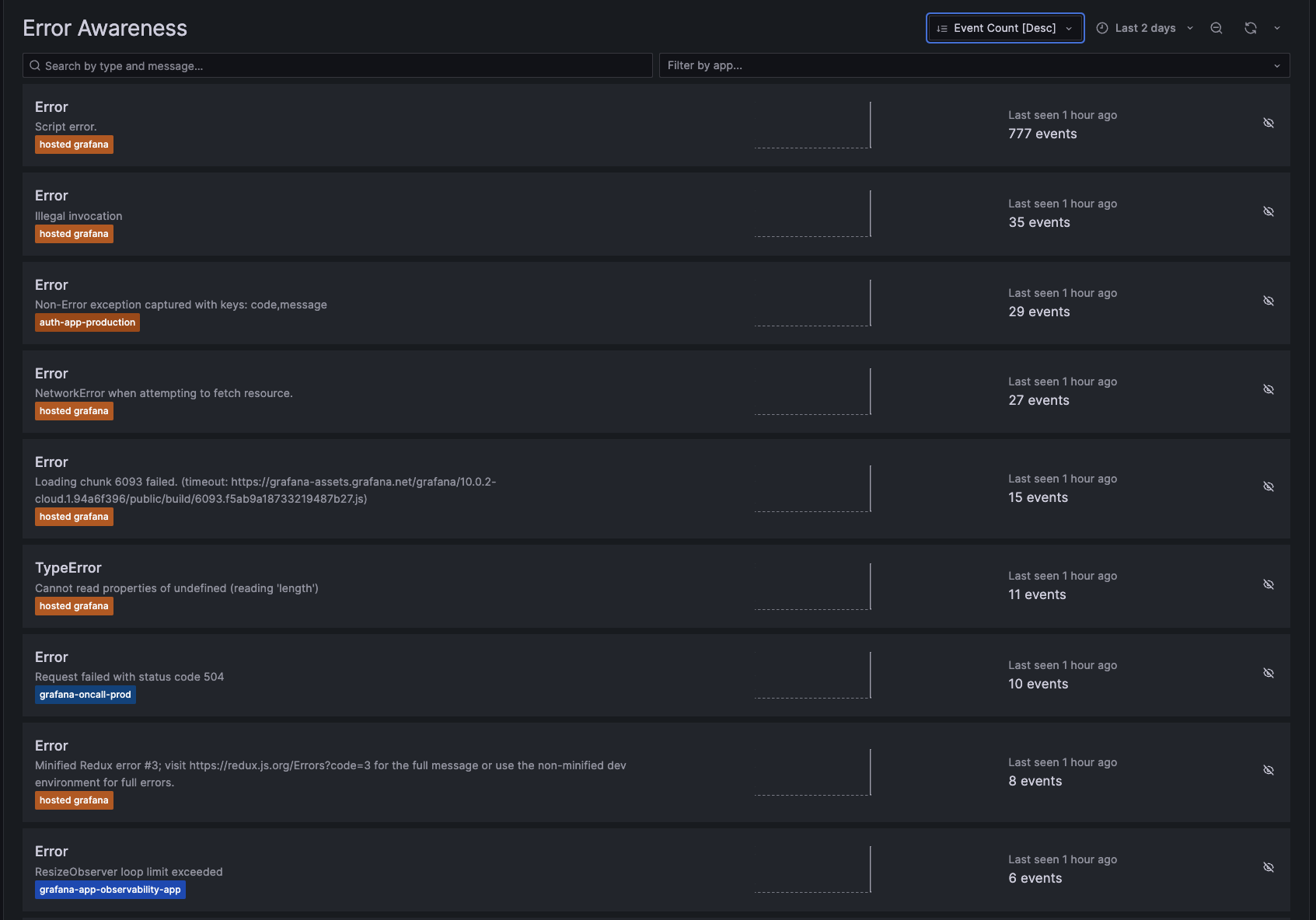Expand the Last 2 days time picker
Image resolution: width=1316 pixels, height=920 pixels.
[1144, 27]
